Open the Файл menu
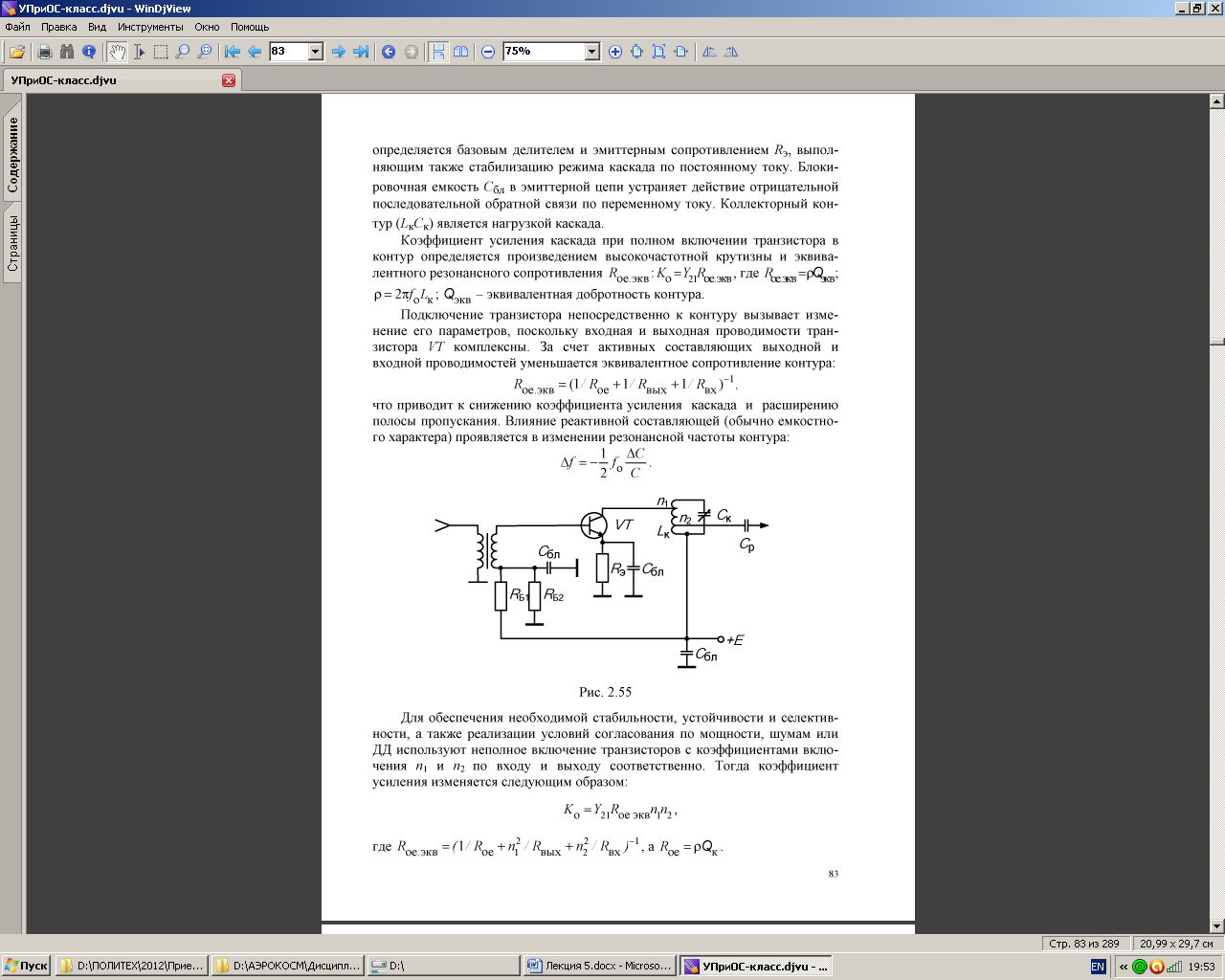Image resolution: width=1225 pixels, height=980 pixels. (18, 27)
